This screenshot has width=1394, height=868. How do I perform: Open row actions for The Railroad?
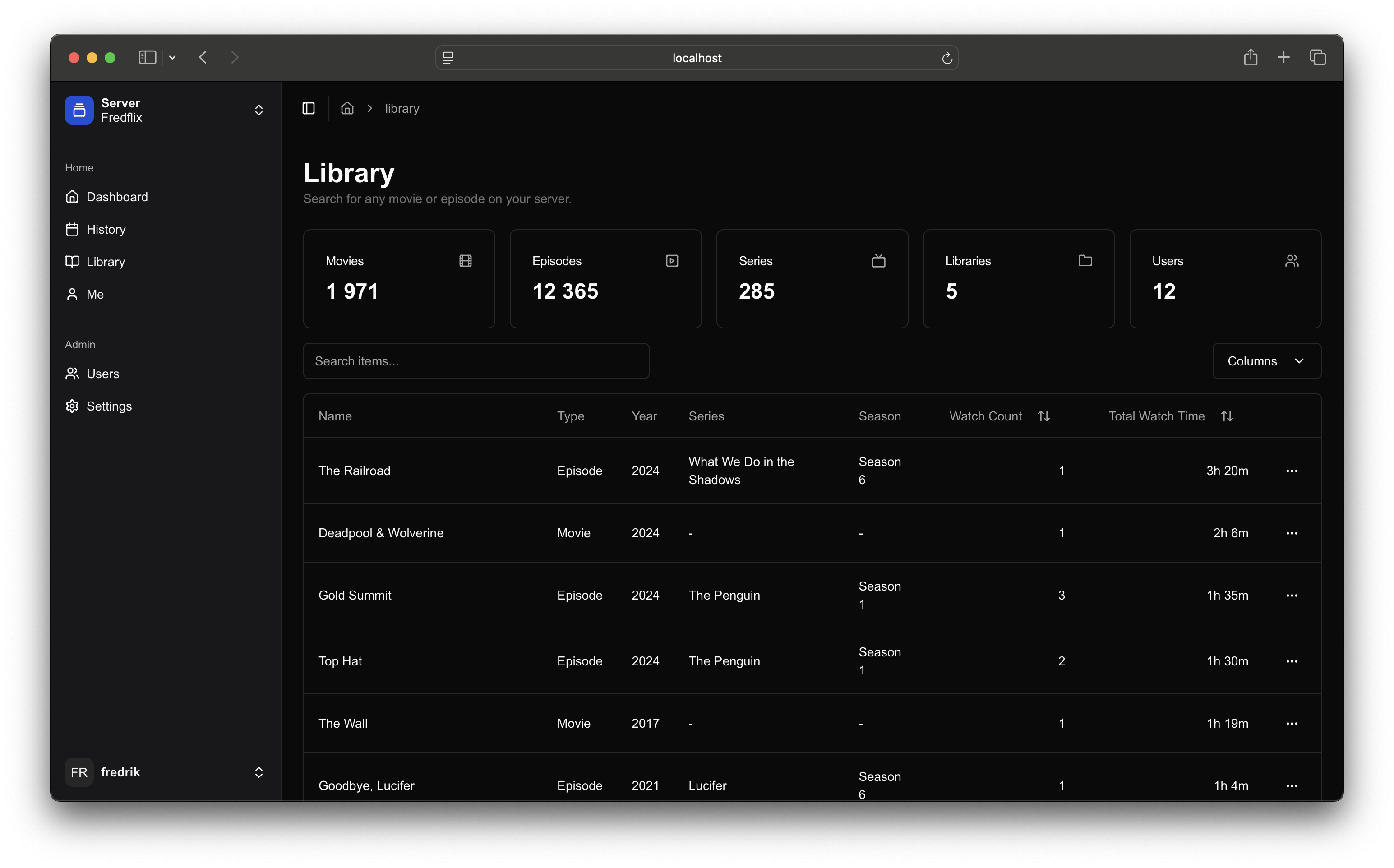(1292, 471)
